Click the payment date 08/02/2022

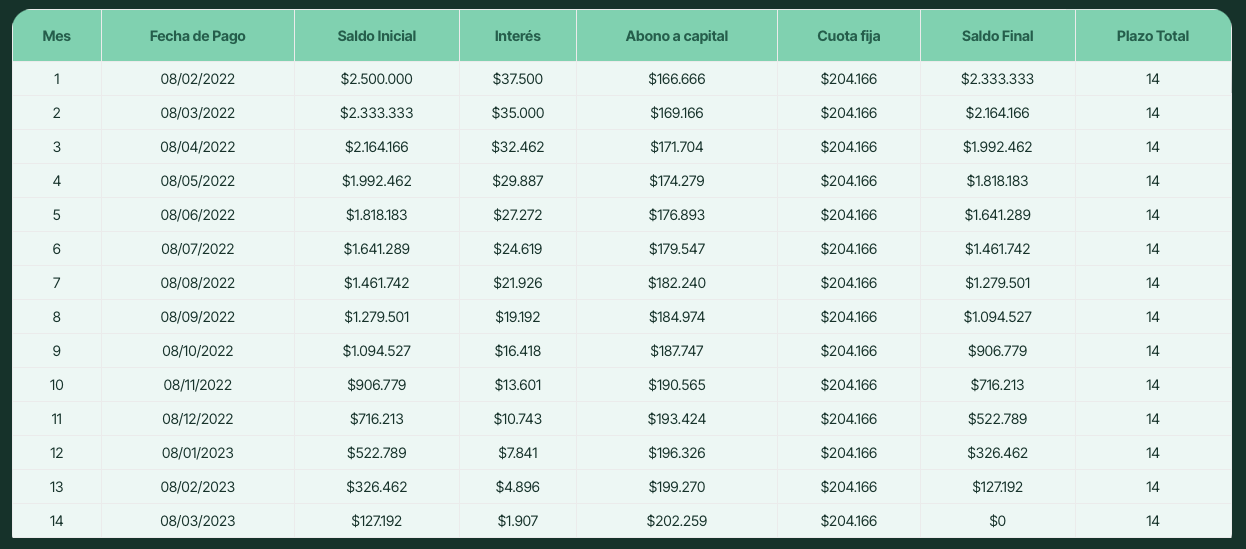pyautogui.click(x=198, y=79)
